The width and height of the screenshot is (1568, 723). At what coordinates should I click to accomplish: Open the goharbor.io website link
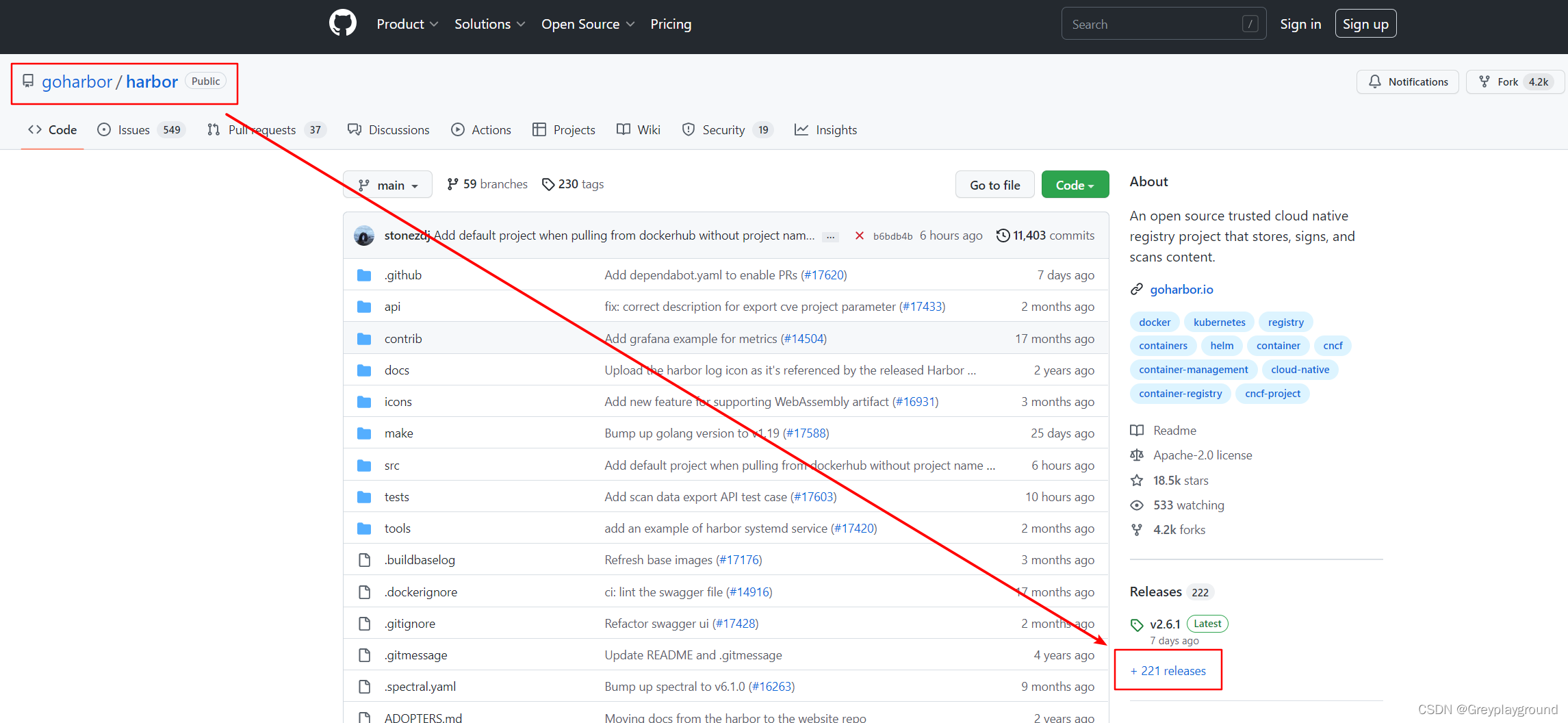coord(1181,290)
